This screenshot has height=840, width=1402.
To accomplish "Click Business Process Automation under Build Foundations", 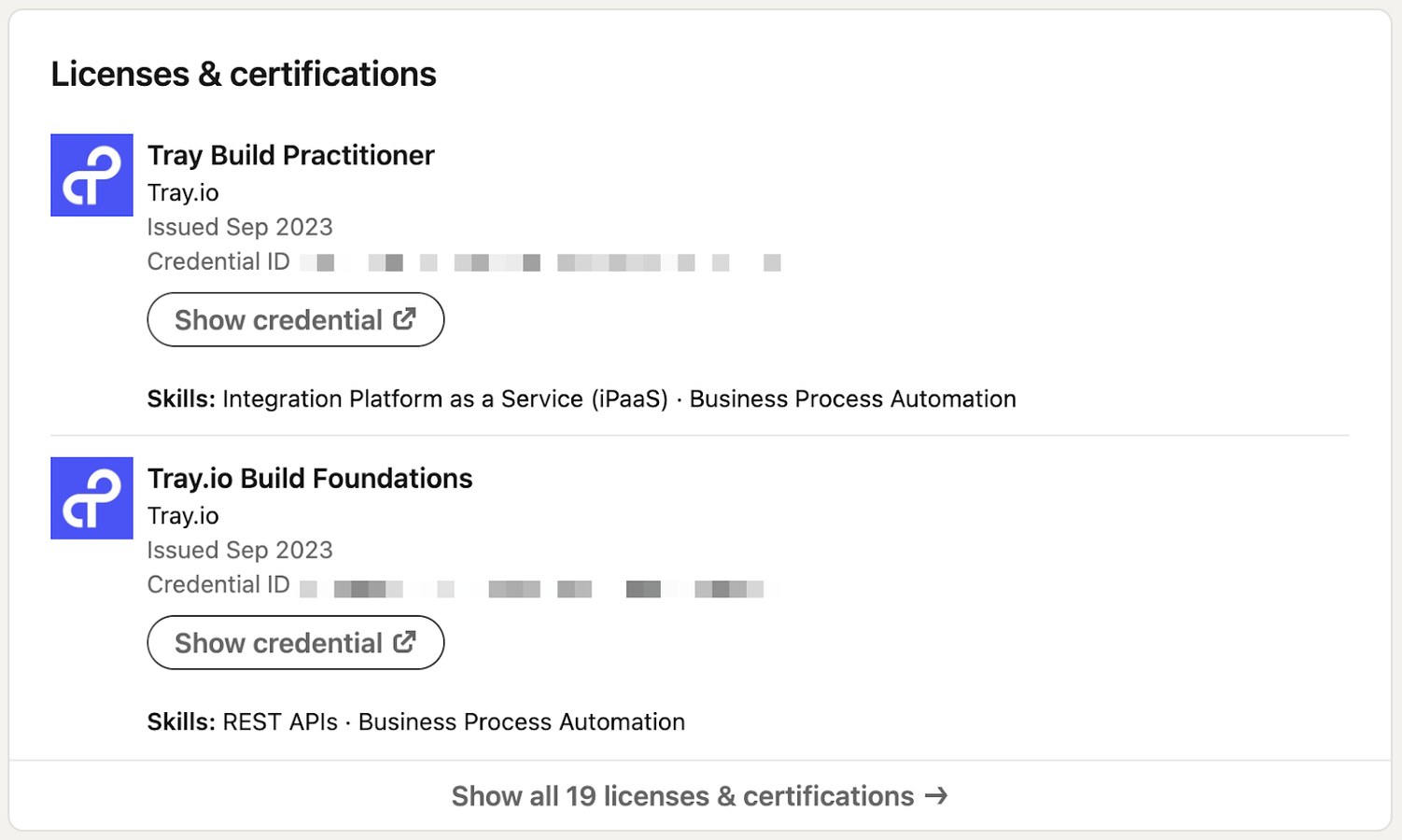I will pyautogui.click(x=521, y=722).
